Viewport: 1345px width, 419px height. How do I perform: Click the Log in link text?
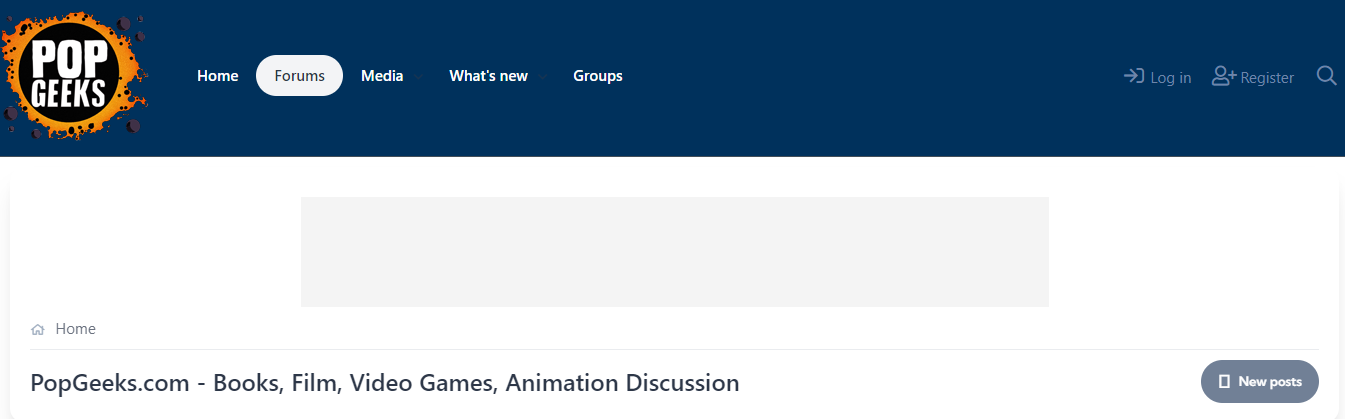[1171, 78]
